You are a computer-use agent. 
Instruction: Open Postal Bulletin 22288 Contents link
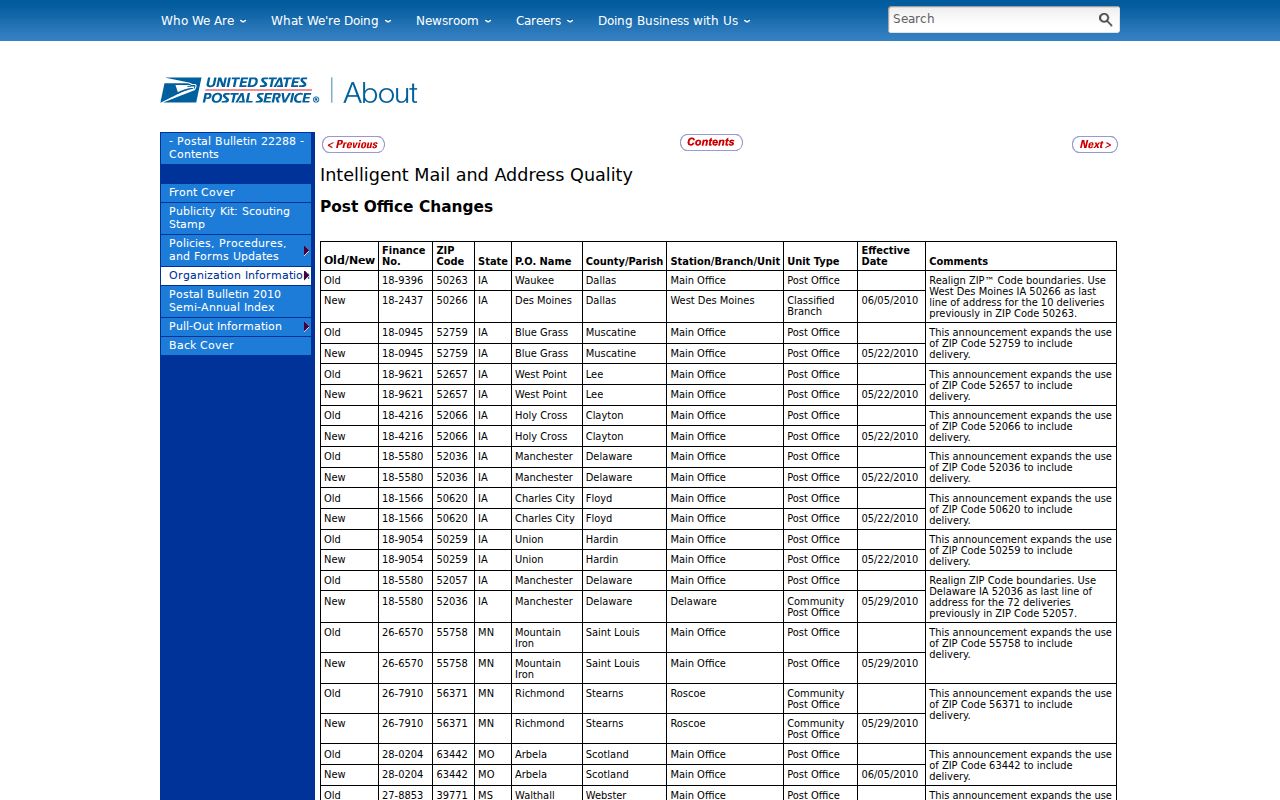coord(236,148)
